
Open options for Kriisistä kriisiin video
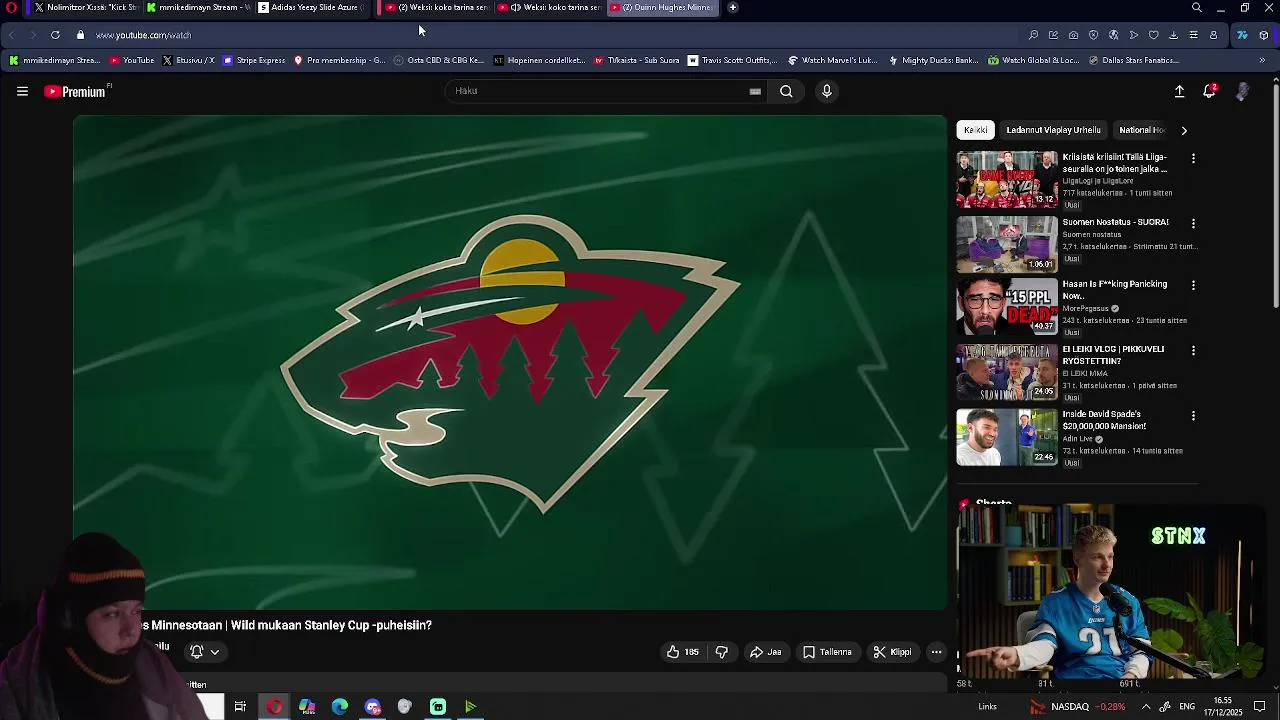tap(1193, 158)
